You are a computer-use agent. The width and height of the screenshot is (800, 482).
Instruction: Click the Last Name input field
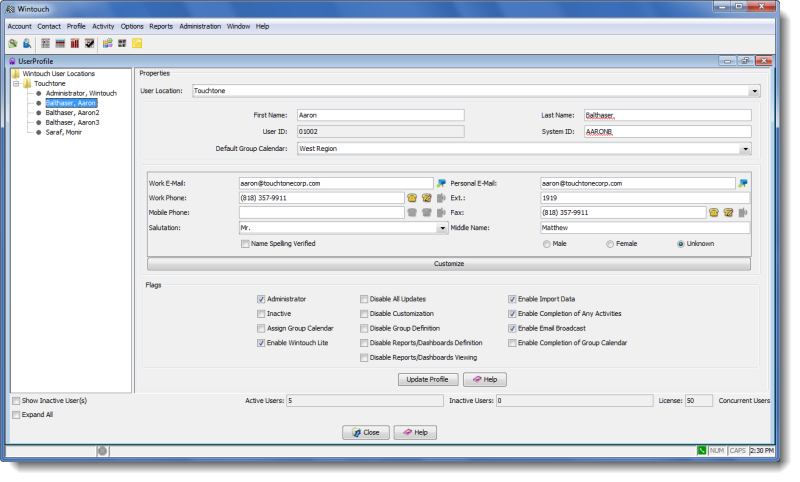(x=668, y=116)
